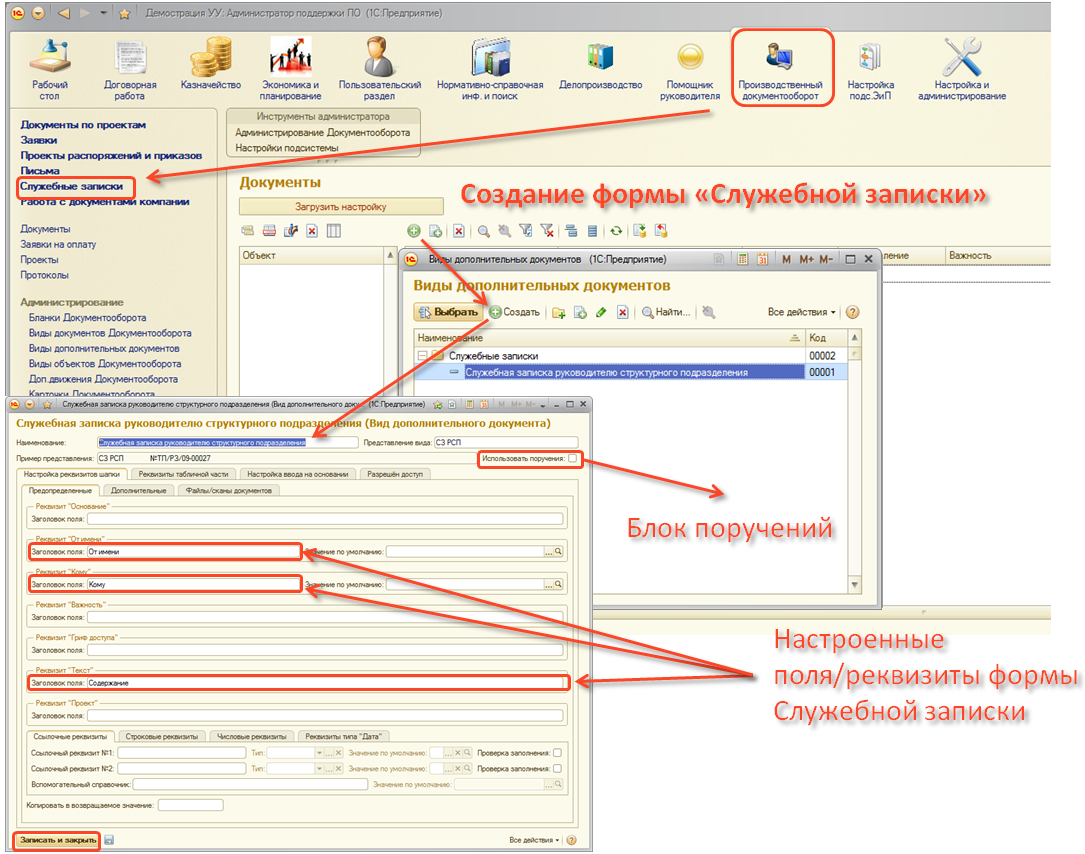Expand Тип dropdown for Ссылочный реквизит №1

pos(319,753)
